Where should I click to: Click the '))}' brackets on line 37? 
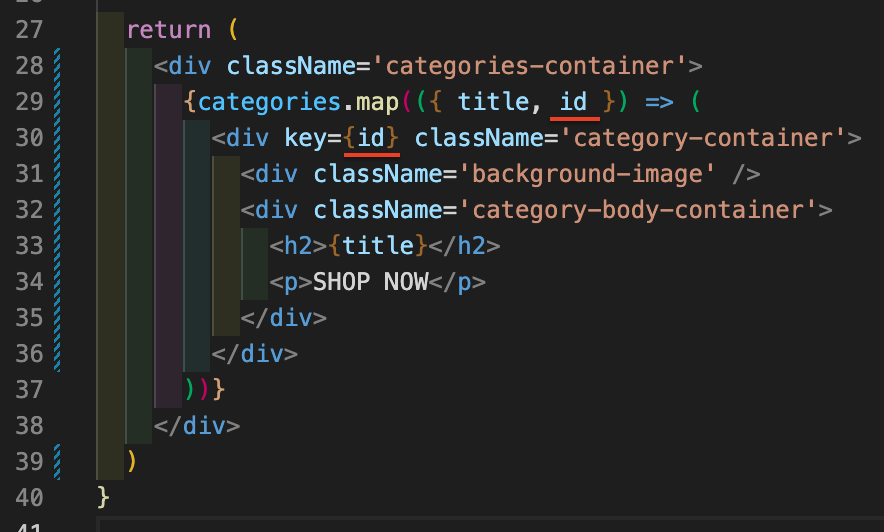click(205, 390)
